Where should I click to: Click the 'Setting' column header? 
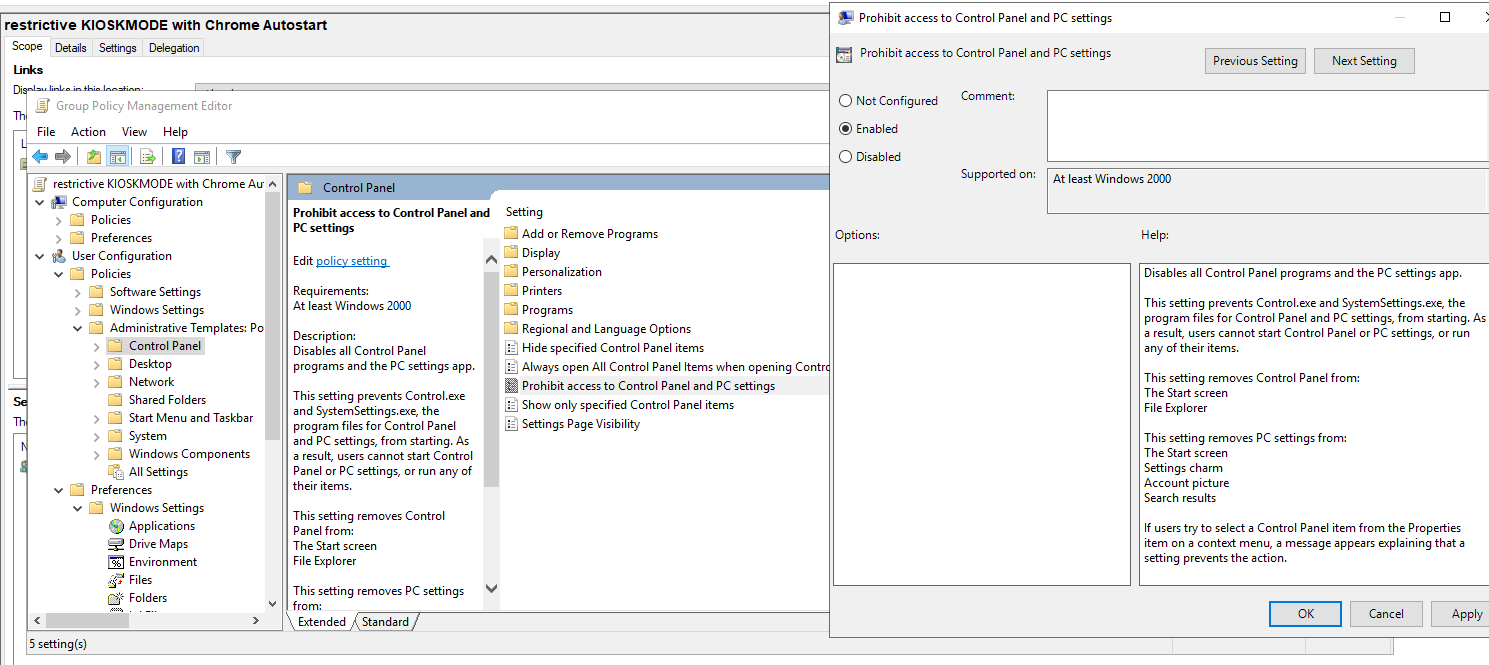coord(524,212)
